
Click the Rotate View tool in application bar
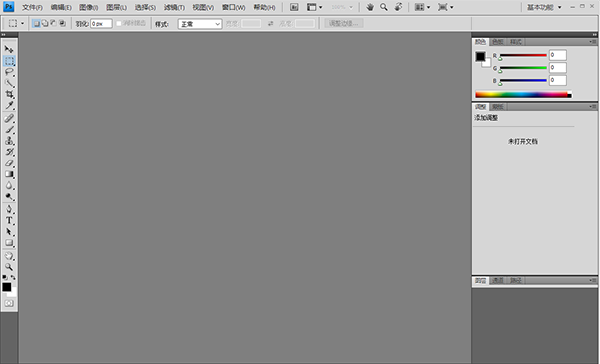point(398,7)
